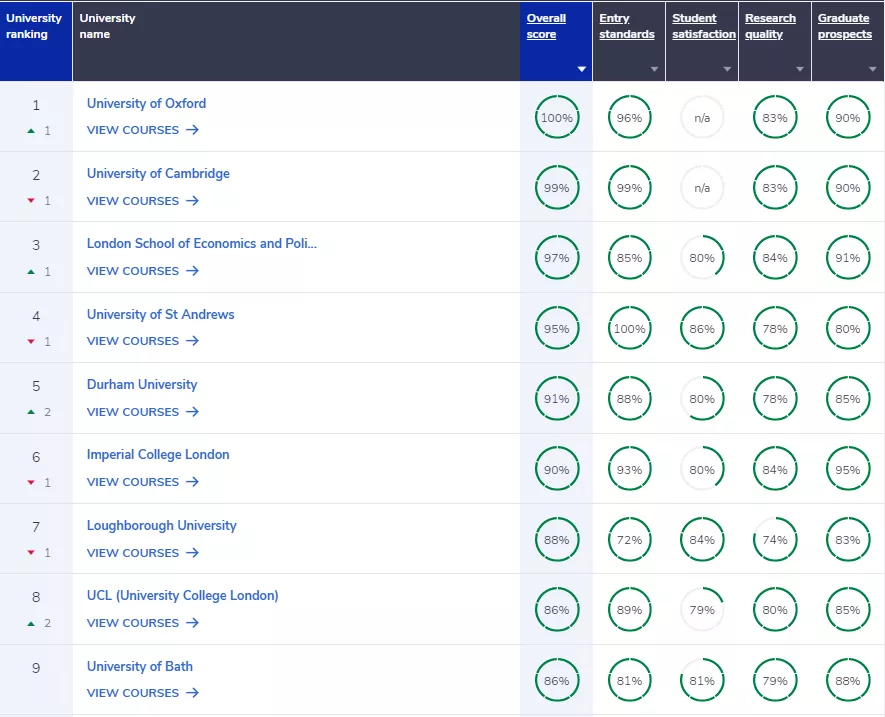Screen dimensions: 885x717
Task: Open the University of Cambridge link
Action: pyautogui.click(x=158, y=174)
